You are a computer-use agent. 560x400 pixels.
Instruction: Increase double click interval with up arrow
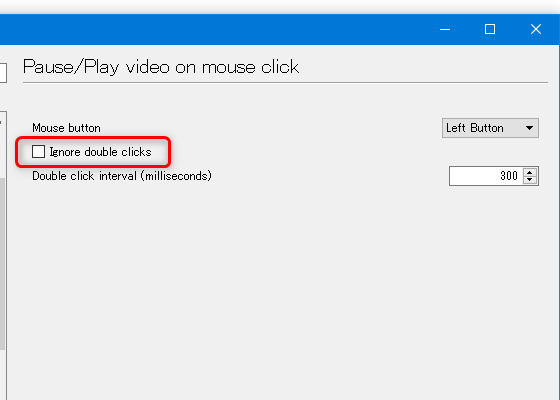530,172
